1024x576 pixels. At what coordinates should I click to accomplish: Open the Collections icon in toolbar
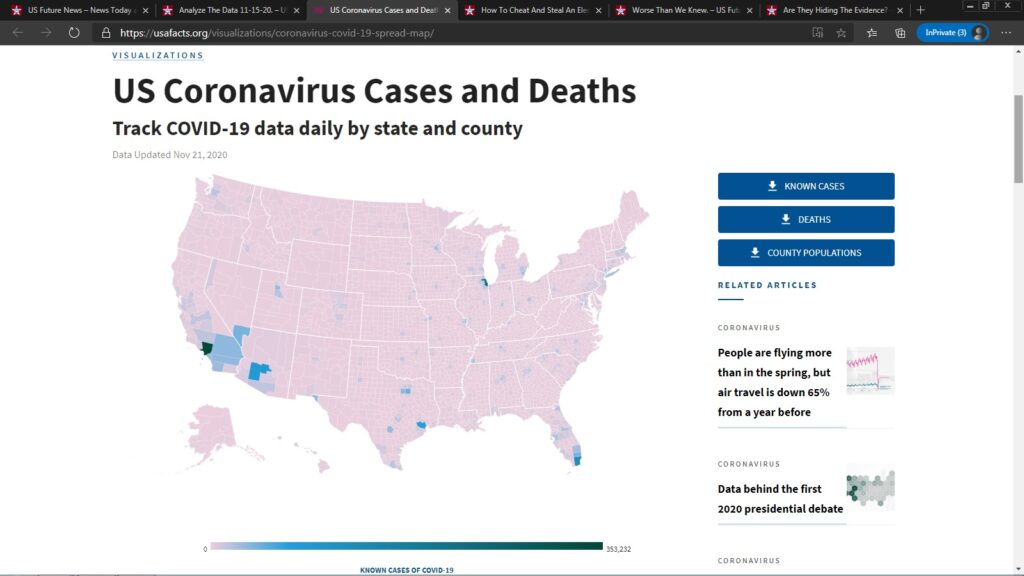coord(900,32)
